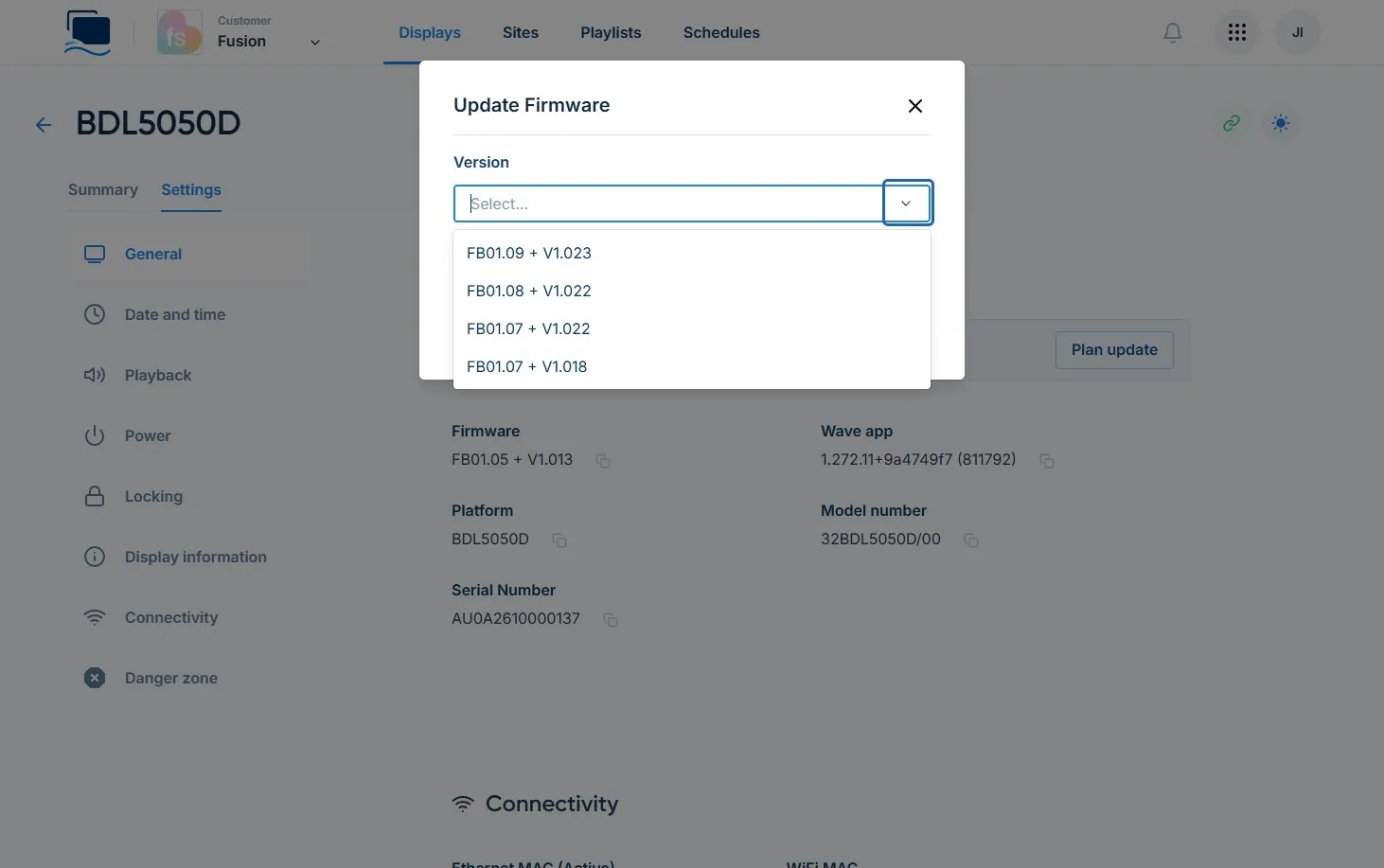Choose version FB01.07 + V1.018
The height and width of the screenshot is (868, 1384).
coord(692,366)
